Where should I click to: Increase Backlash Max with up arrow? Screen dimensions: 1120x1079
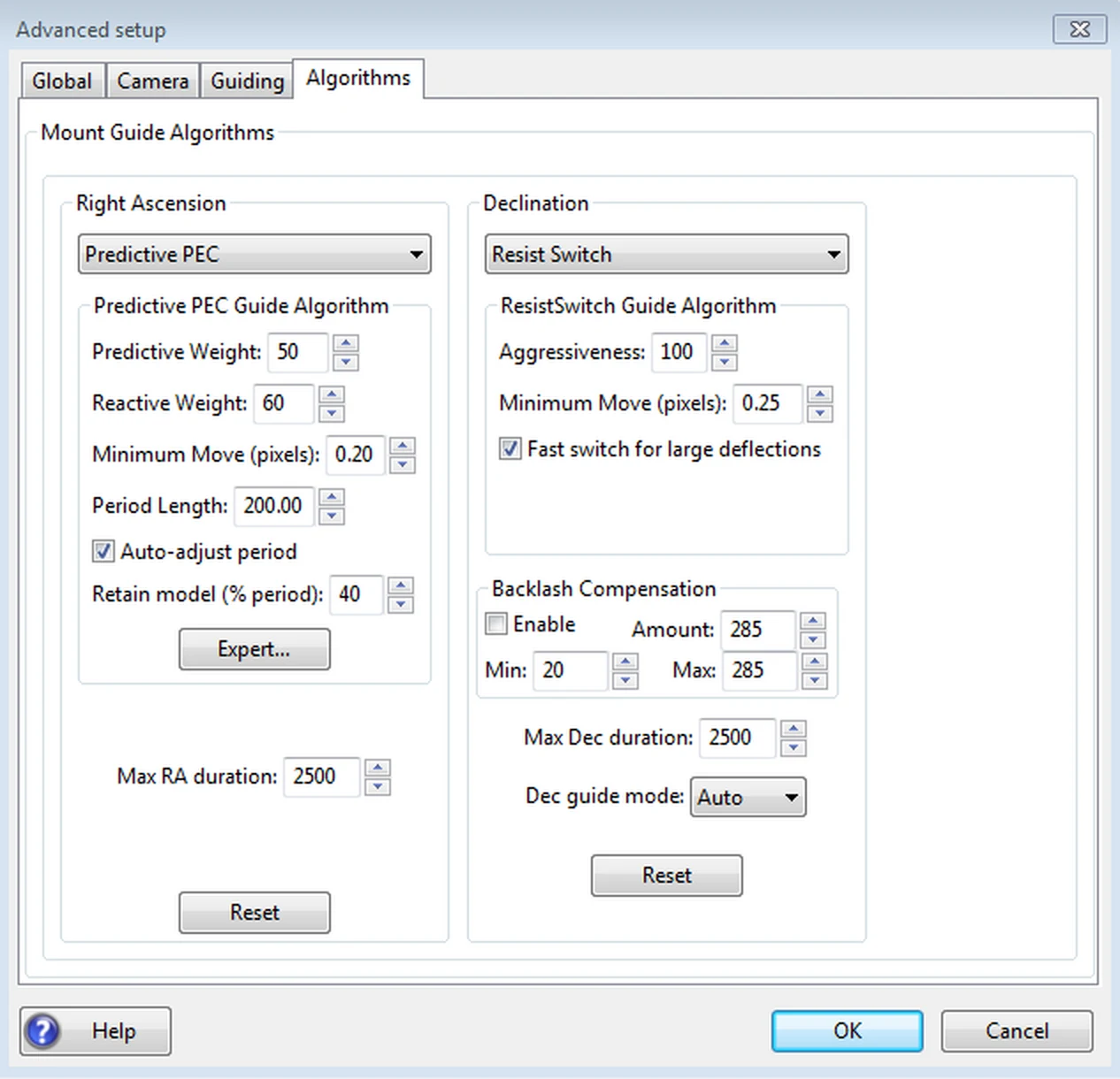click(x=815, y=661)
